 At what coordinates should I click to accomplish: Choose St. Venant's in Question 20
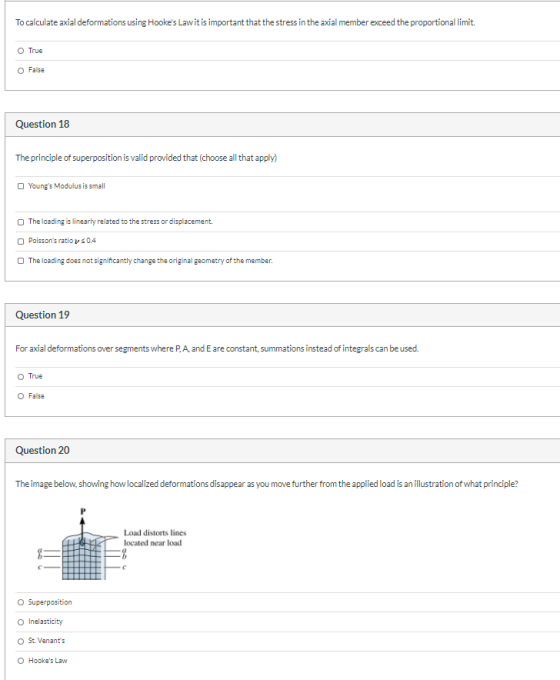[20, 641]
